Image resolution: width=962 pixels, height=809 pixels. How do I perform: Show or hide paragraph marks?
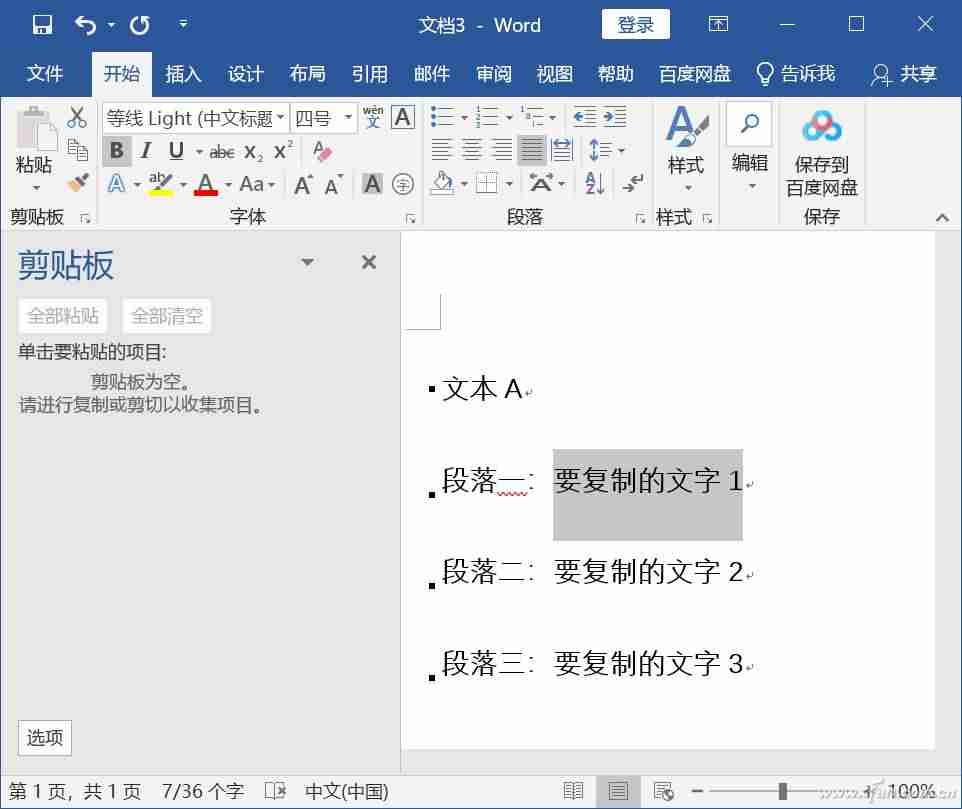pos(632,183)
